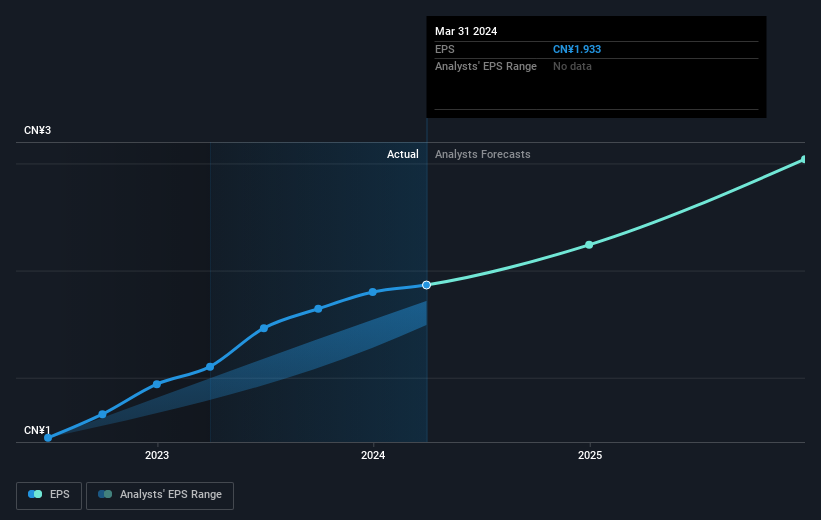The width and height of the screenshot is (821, 520).
Task: Click the 'Mar 31 2024' tooltip date
Action: tap(466, 31)
